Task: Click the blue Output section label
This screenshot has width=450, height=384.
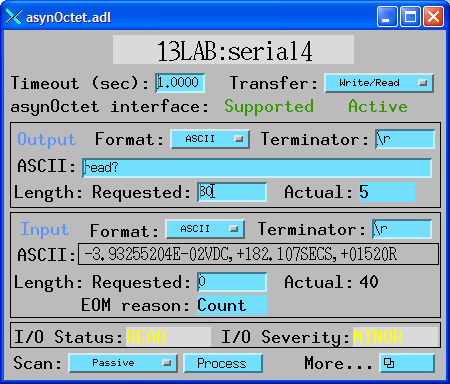Action: point(47,139)
